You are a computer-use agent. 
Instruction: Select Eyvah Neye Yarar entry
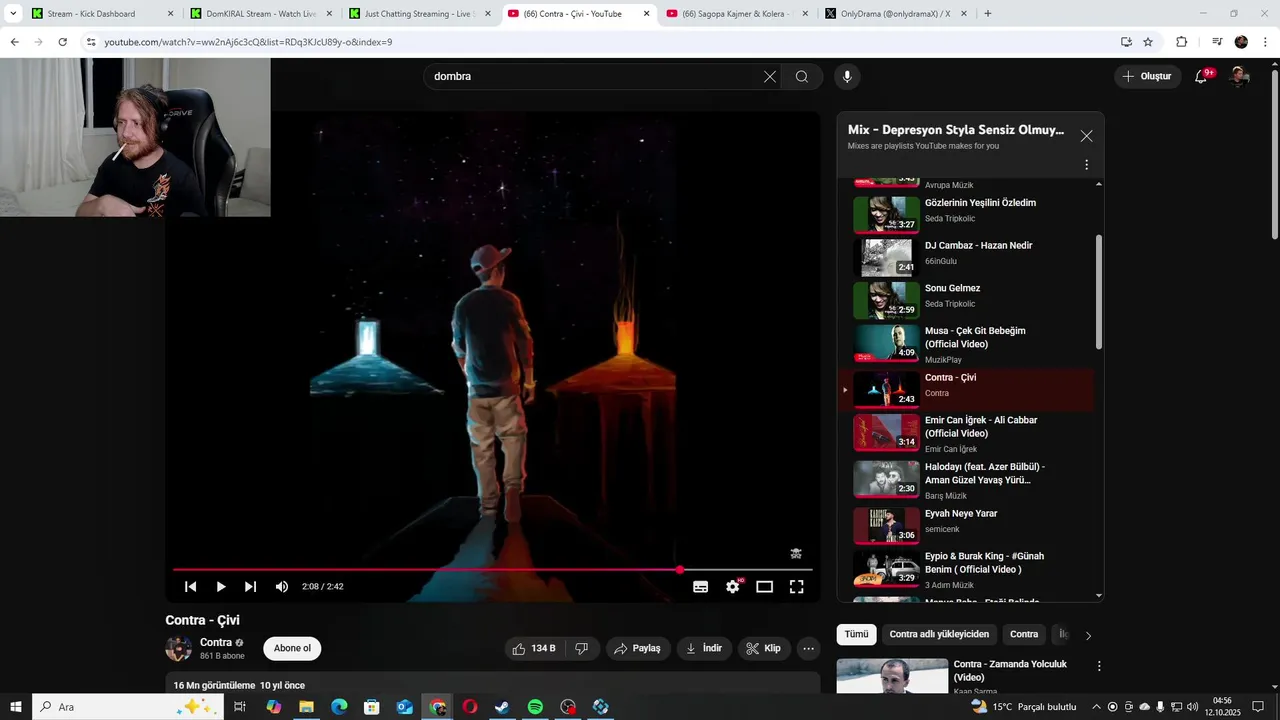click(967, 523)
